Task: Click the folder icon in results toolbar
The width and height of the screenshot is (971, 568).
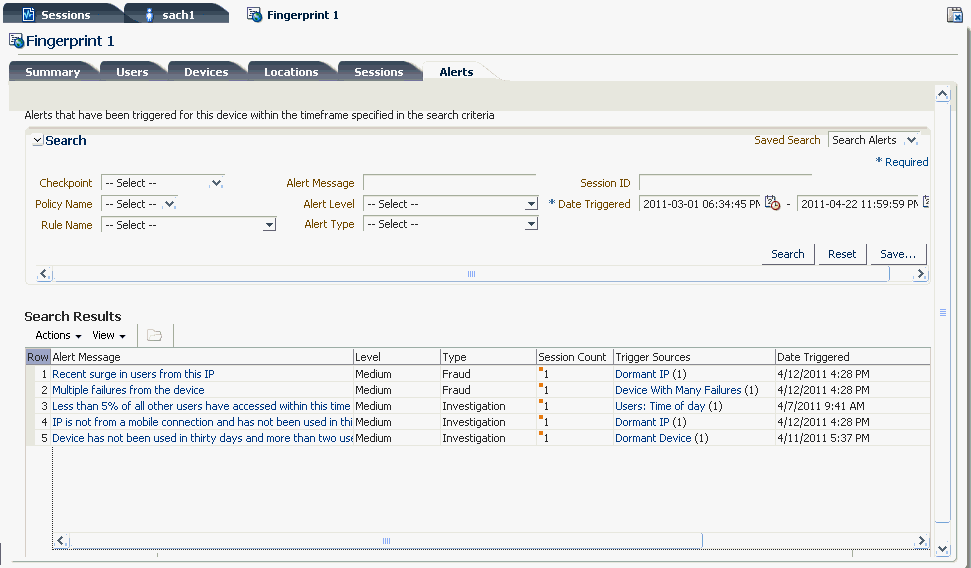Action: coord(154,335)
